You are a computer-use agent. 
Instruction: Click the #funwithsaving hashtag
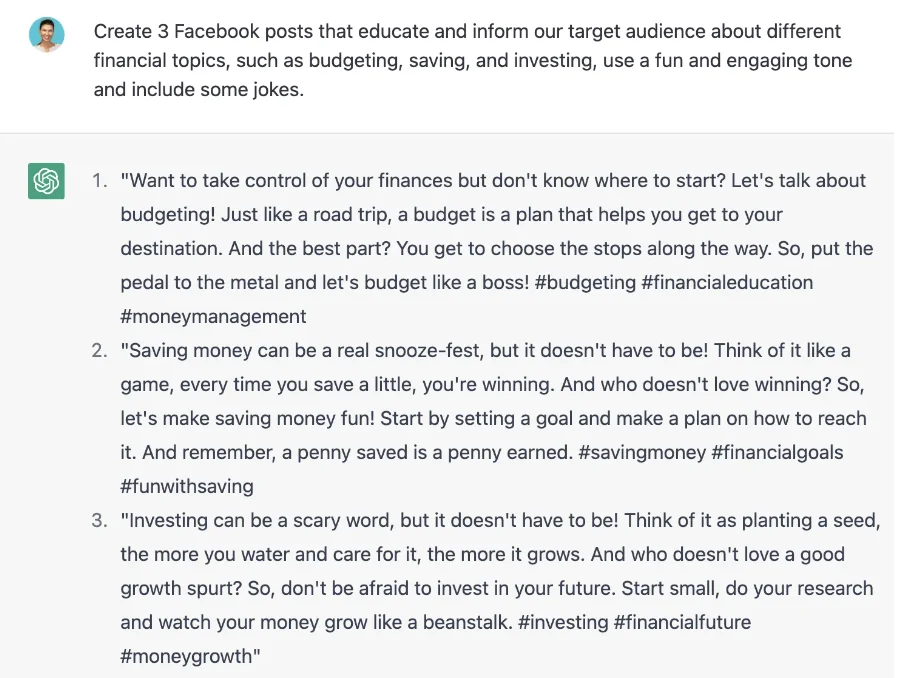[187, 486]
